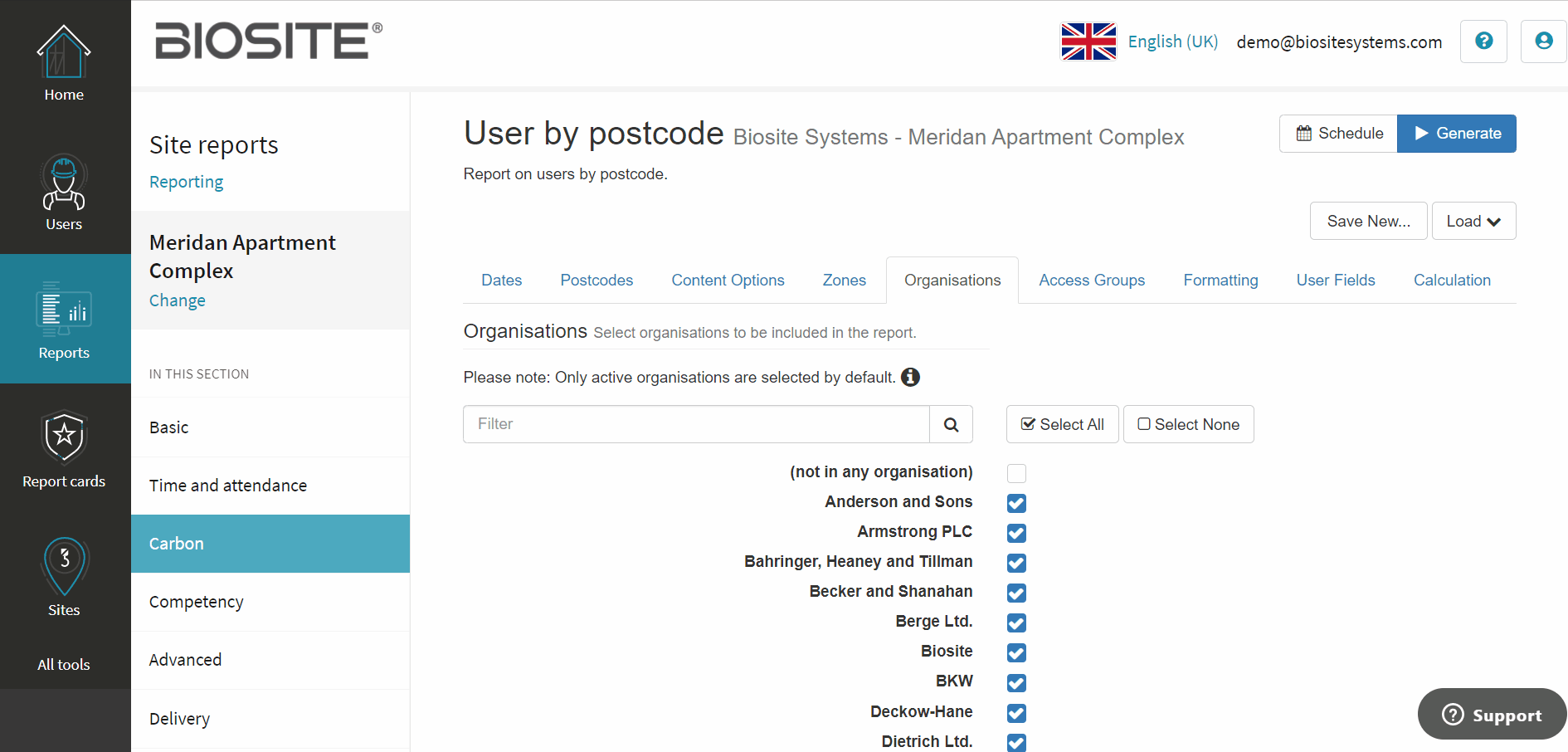1568x752 pixels.
Task: Open the user account profile icon
Action: coord(1543,42)
